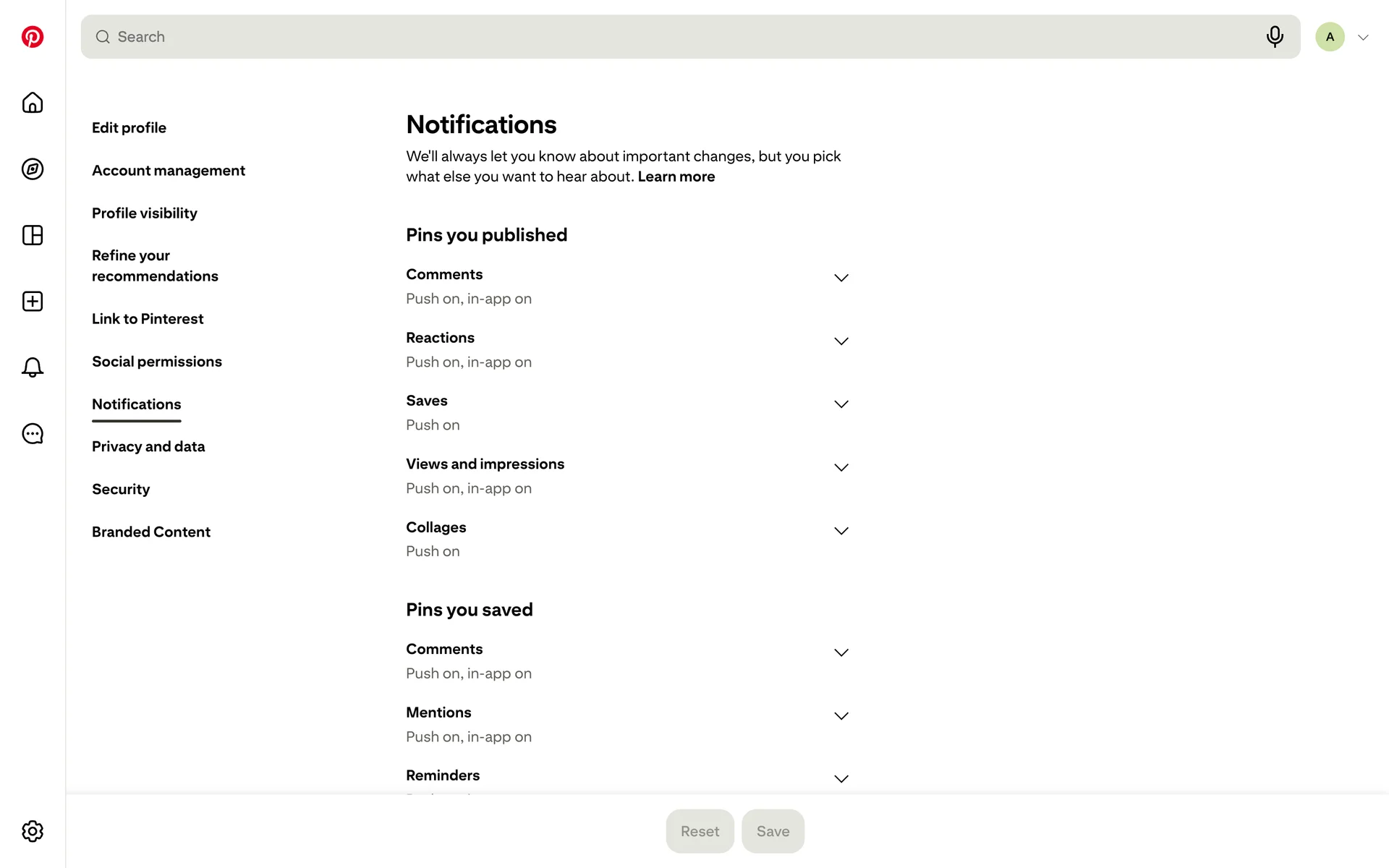Viewport: 1389px width, 868px height.
Task: Click the settings gear icon
Action: click(x=33, y=831)
